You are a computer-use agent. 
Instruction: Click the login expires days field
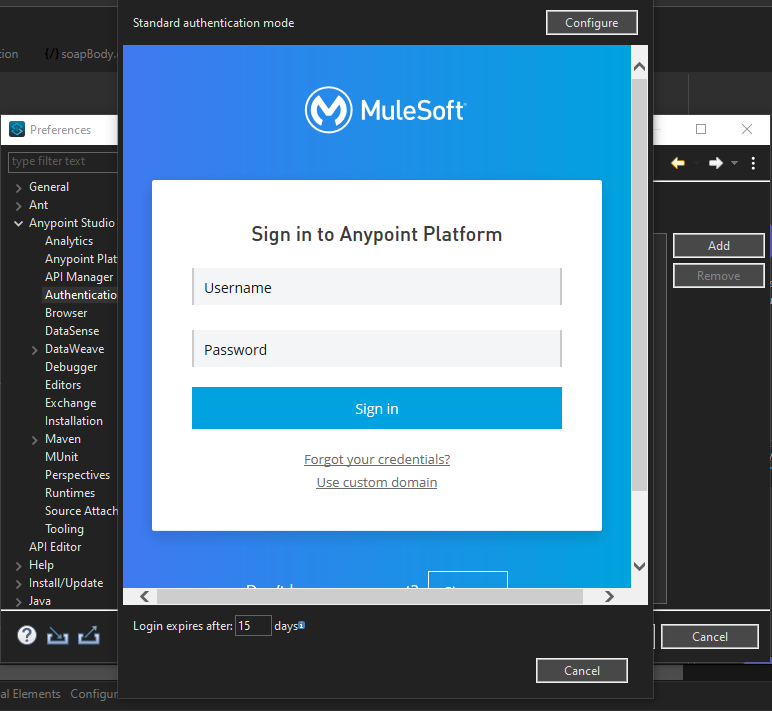coord(253,625)
